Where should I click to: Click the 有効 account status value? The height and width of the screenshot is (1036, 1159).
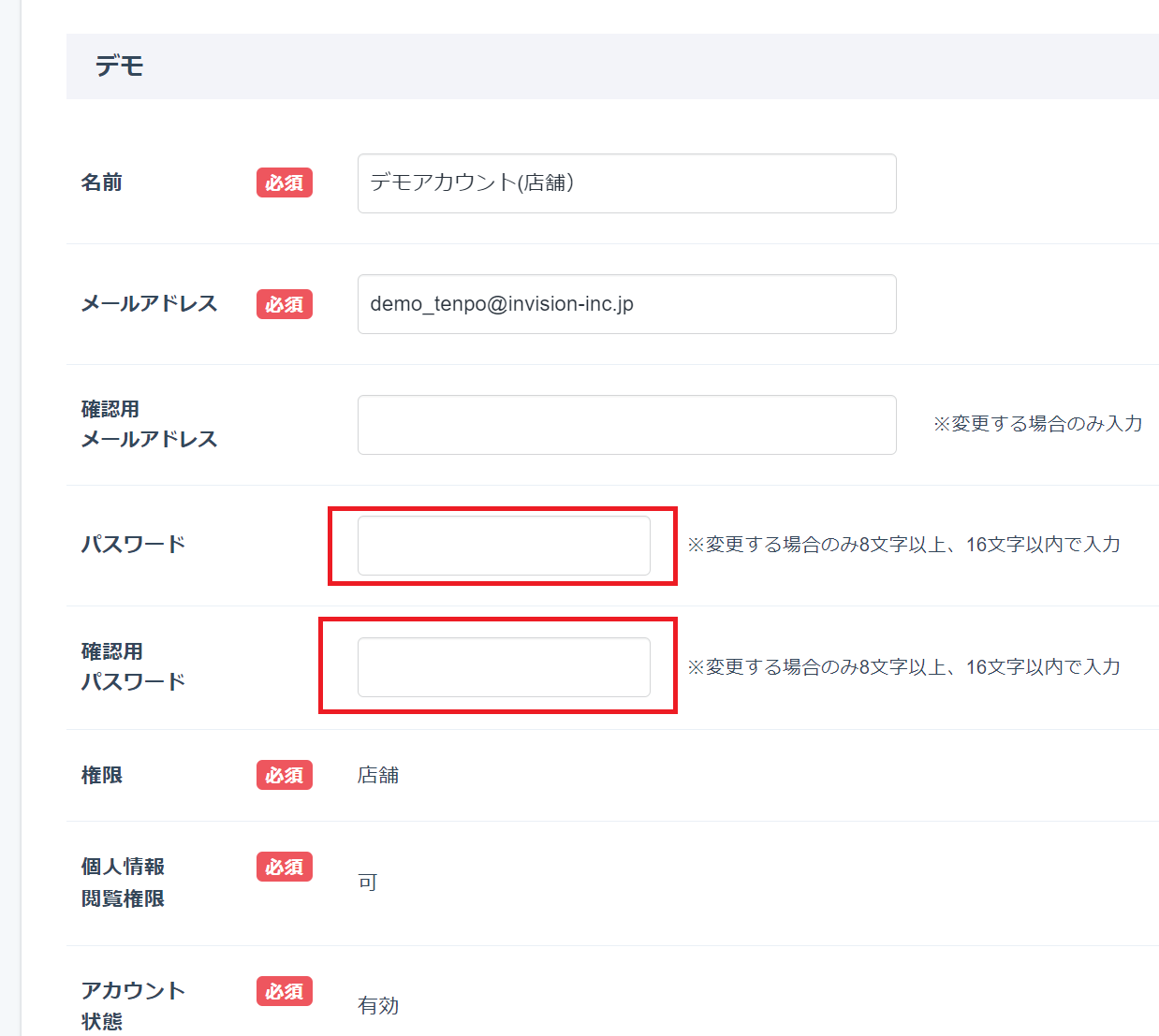(x=378, y=1005)
